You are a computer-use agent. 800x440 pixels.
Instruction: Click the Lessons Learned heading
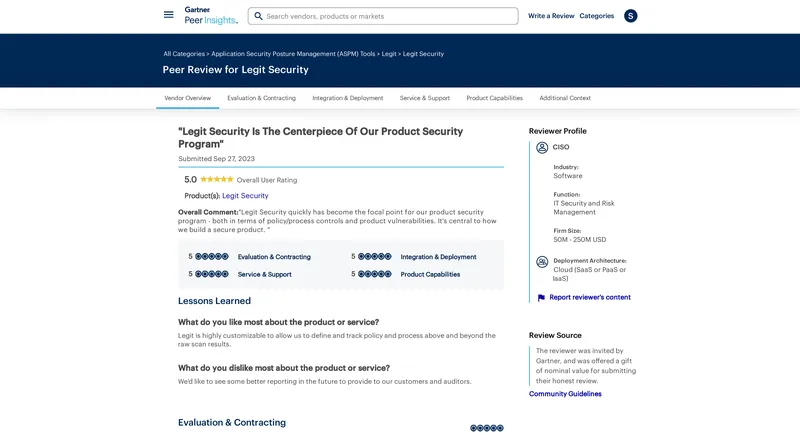pyautogui.click(x=214, y=301)
